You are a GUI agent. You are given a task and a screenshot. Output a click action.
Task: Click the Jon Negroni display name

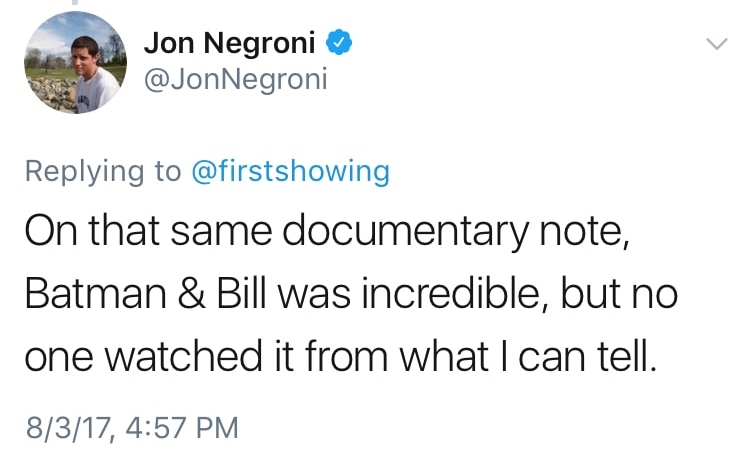(x=230, y=45)
